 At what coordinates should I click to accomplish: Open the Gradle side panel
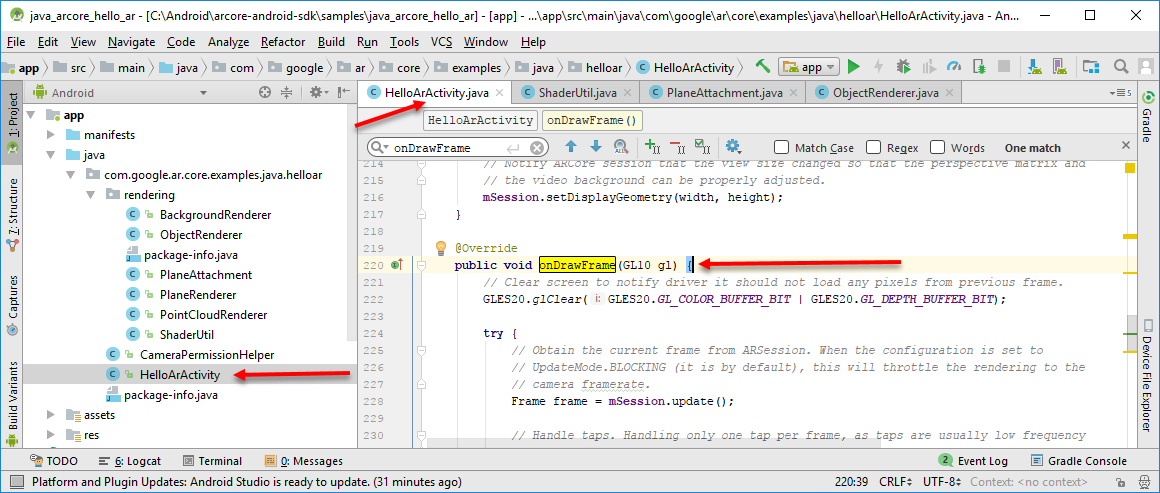pos(1148,117)
